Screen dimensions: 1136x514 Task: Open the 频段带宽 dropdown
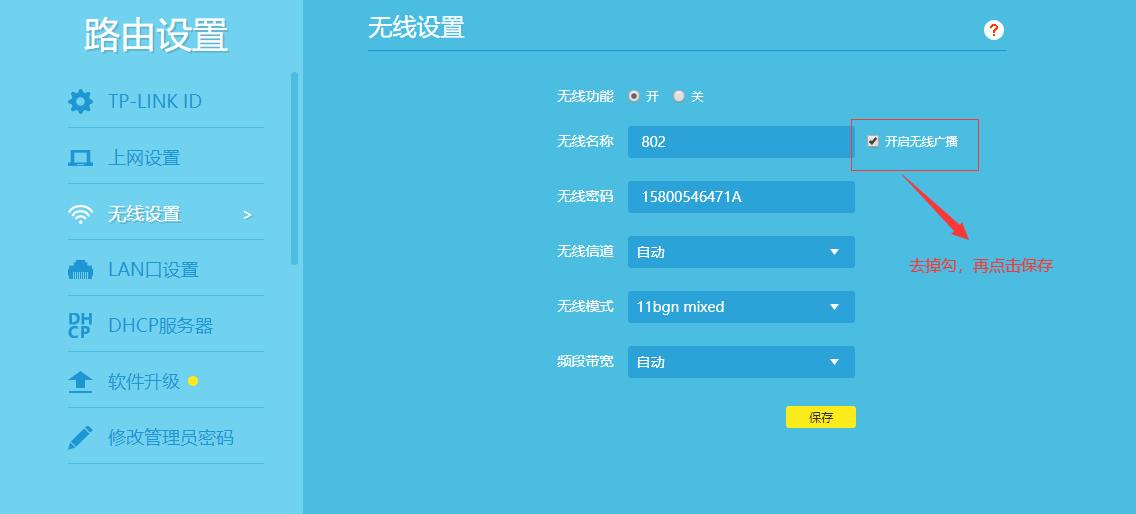click(741, 362)
